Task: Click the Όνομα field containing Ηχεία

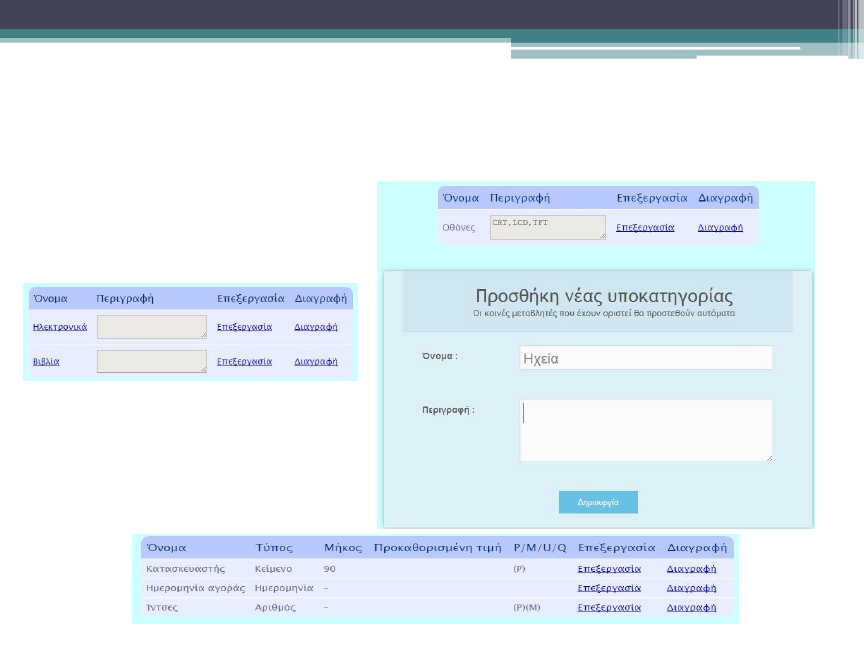Action: click(646, 358)
